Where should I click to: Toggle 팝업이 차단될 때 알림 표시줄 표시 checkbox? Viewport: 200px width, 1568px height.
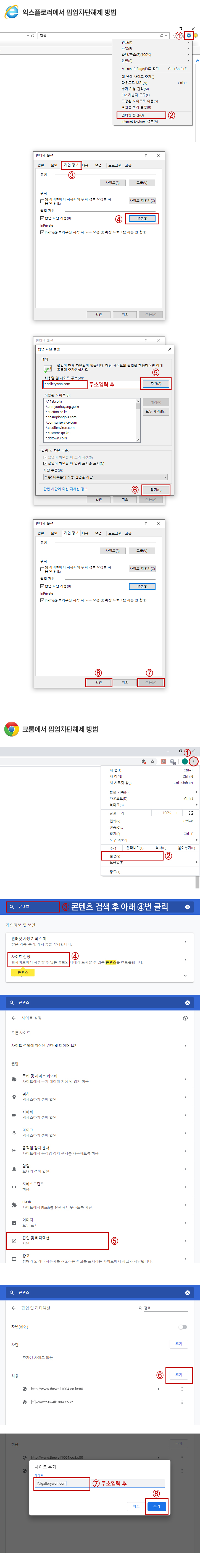45,463
